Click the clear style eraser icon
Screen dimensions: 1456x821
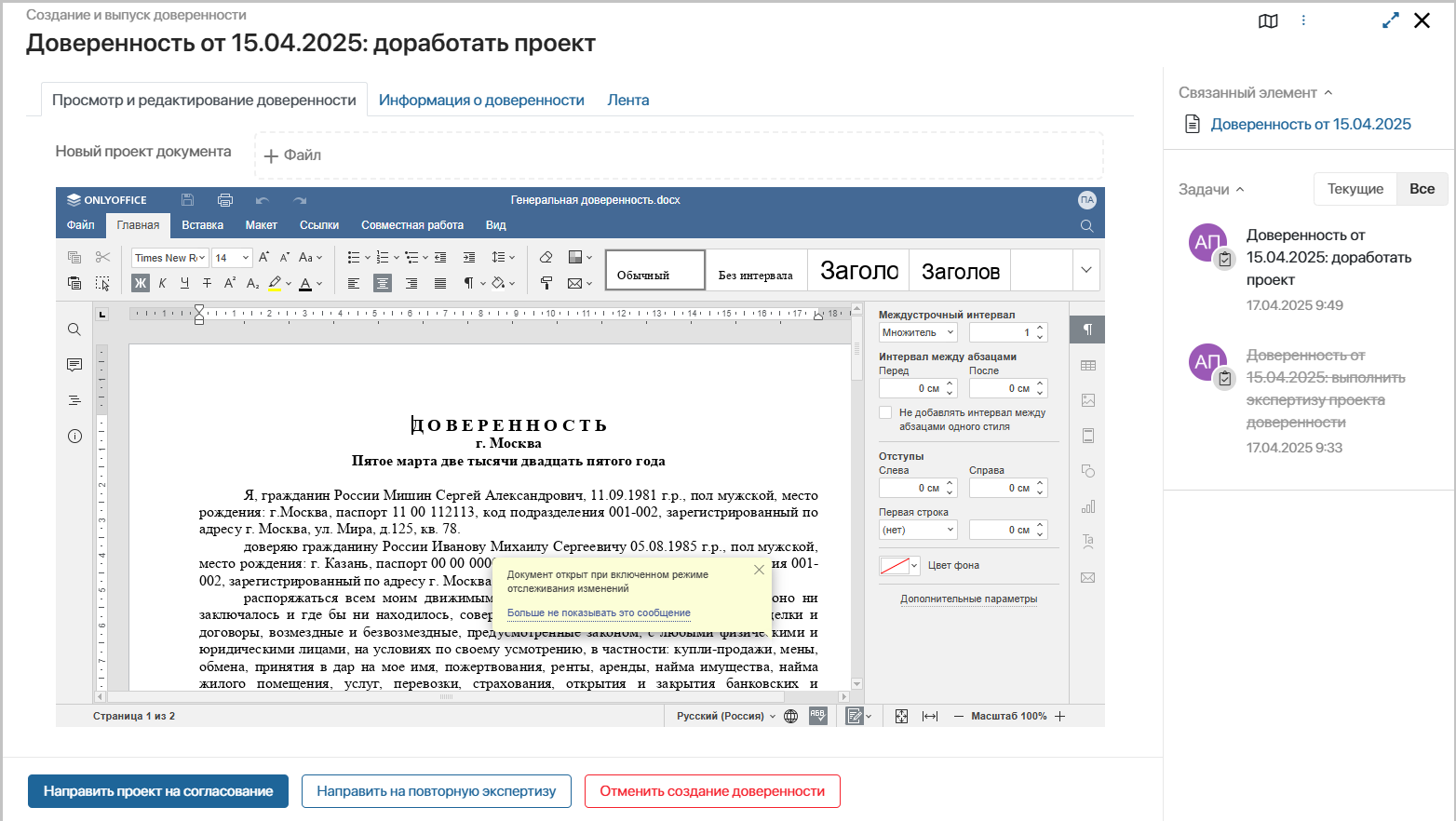click(546, 257)
